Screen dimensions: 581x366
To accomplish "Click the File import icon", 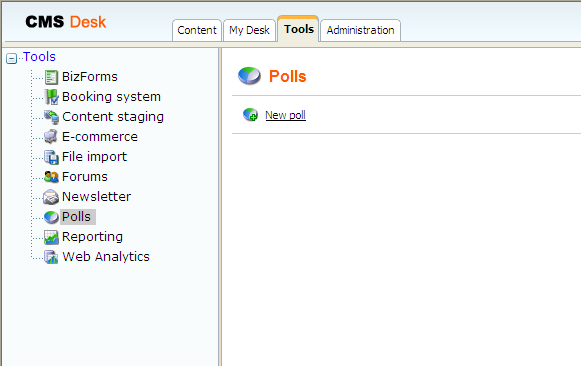I will coord(51,157).
